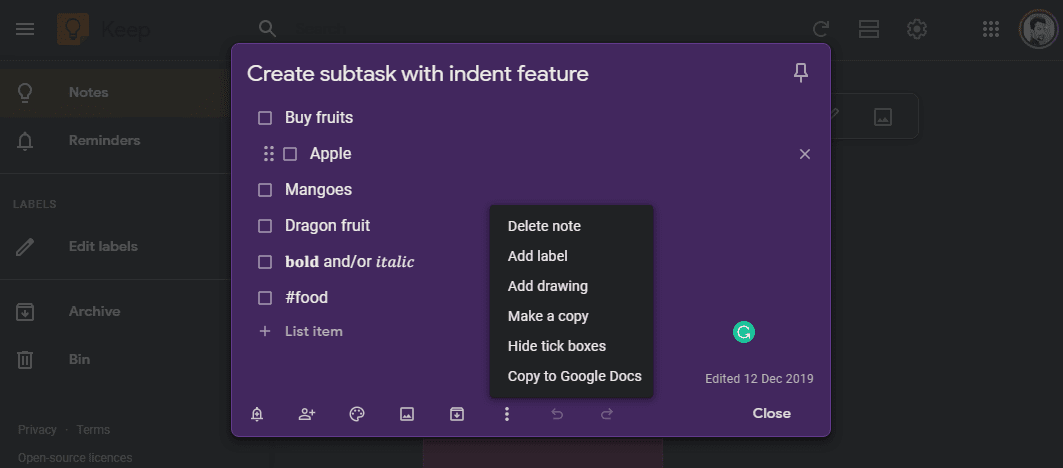Click the Grammarly green icon
The image size is (1063, 468).
pos(744,332)
